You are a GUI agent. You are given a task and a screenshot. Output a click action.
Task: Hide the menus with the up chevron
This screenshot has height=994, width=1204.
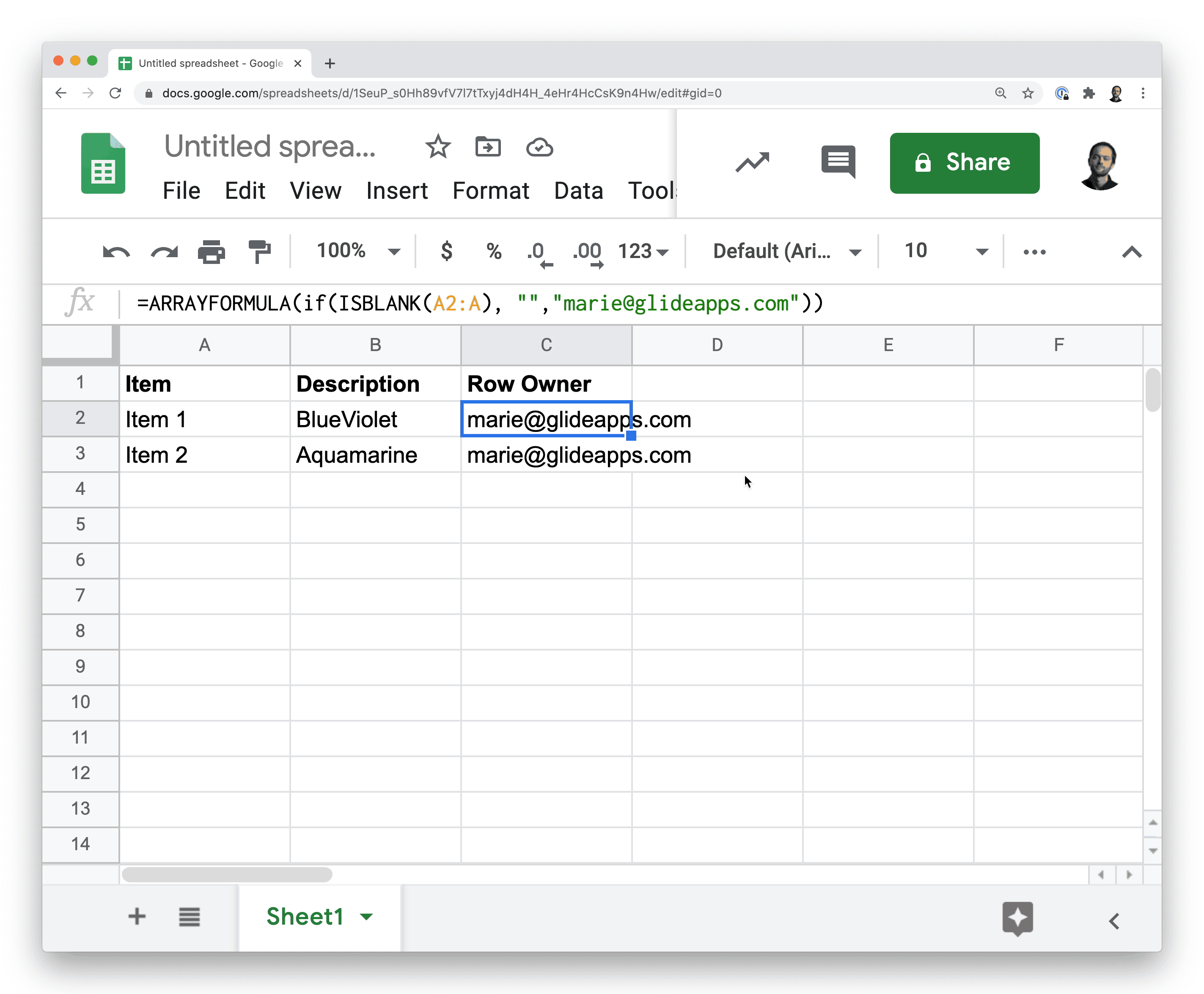pyautogui.click(x=1131, y=252)
